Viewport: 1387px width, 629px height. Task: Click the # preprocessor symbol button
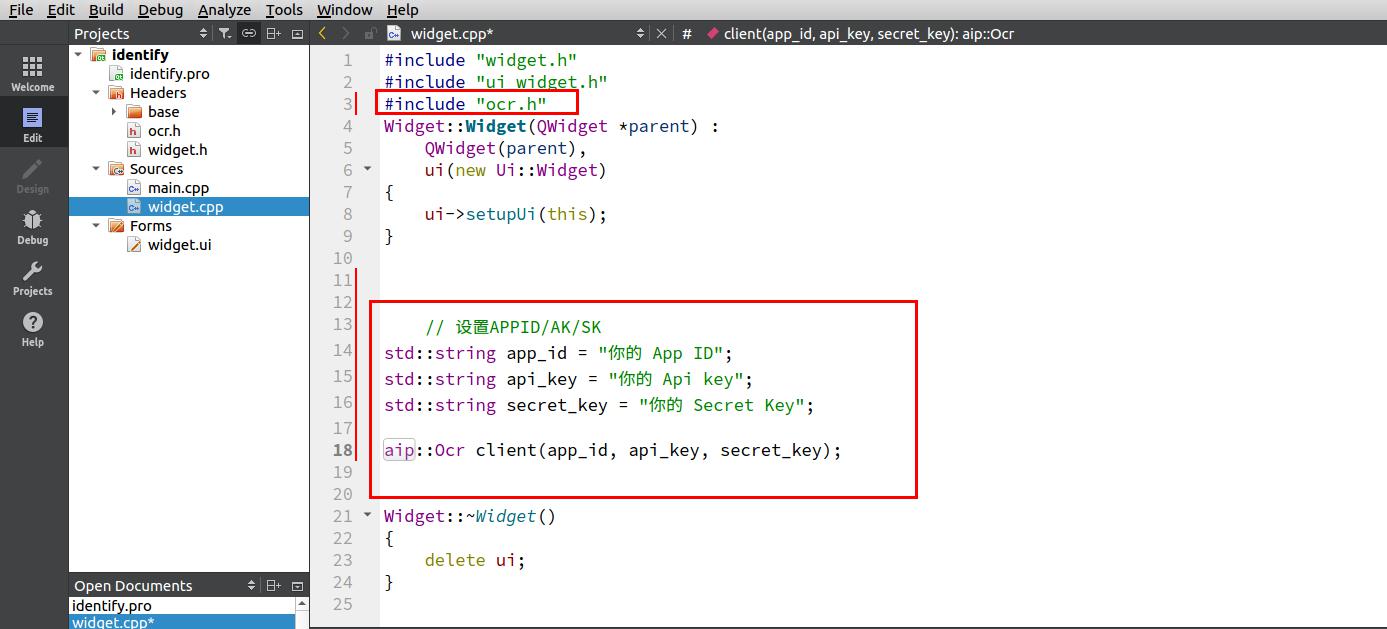[687, 33]
